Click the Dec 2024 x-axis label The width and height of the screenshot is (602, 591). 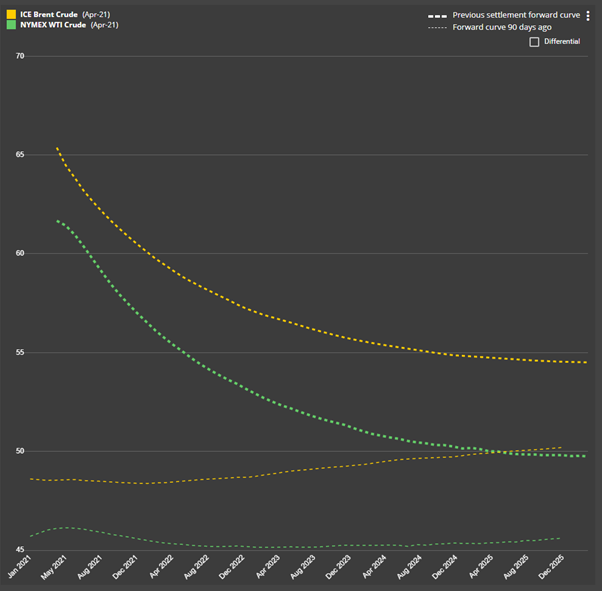(x=445, y=567)
